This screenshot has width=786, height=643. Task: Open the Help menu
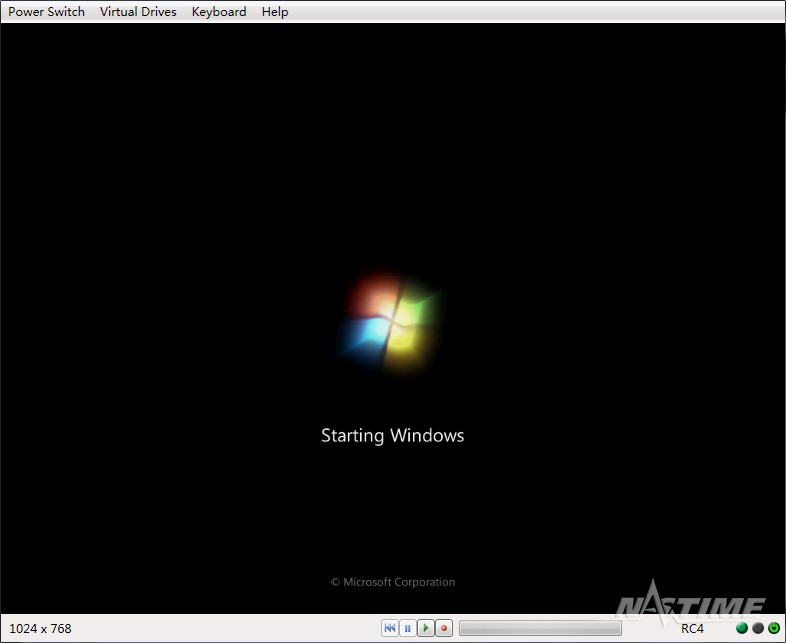(275, 12)
